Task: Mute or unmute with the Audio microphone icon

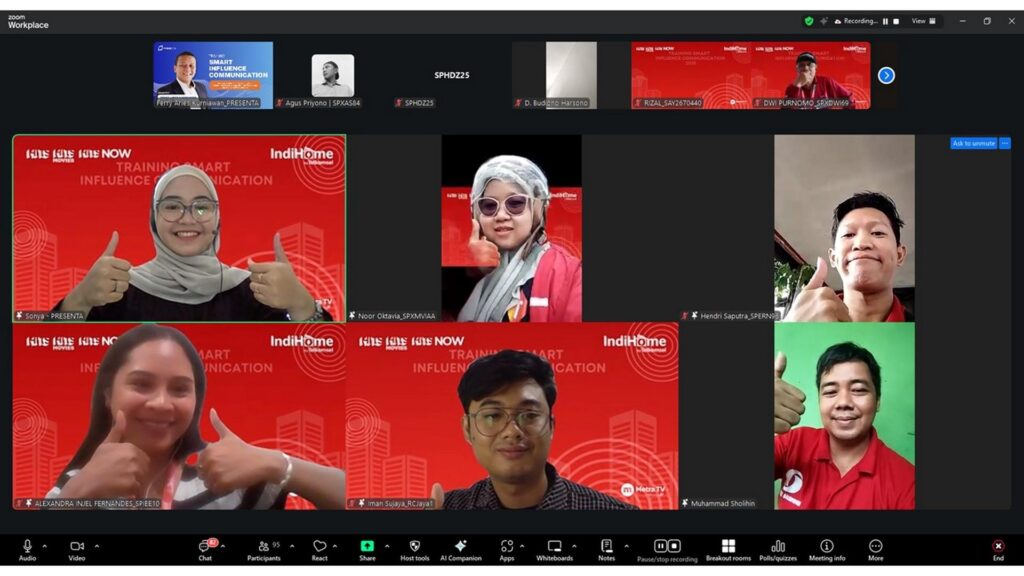Action: [27, 550]
